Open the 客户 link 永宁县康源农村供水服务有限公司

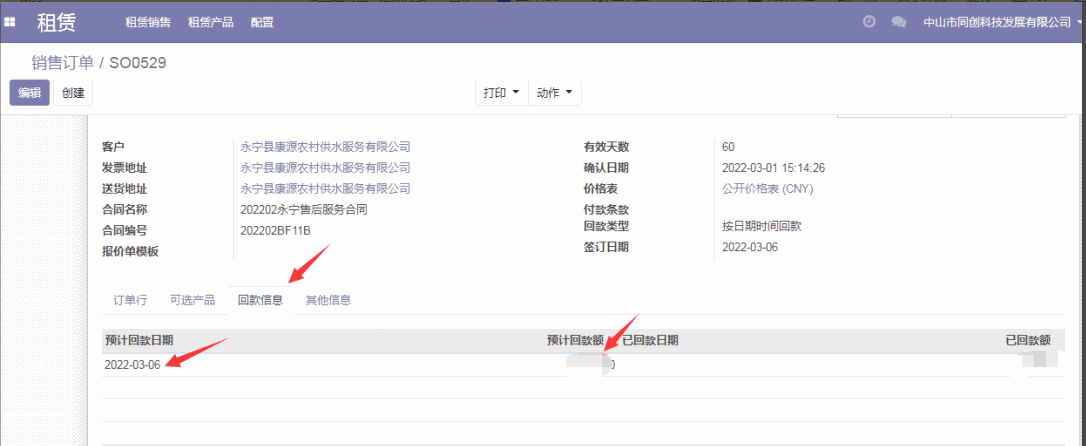tap(325, 147)
